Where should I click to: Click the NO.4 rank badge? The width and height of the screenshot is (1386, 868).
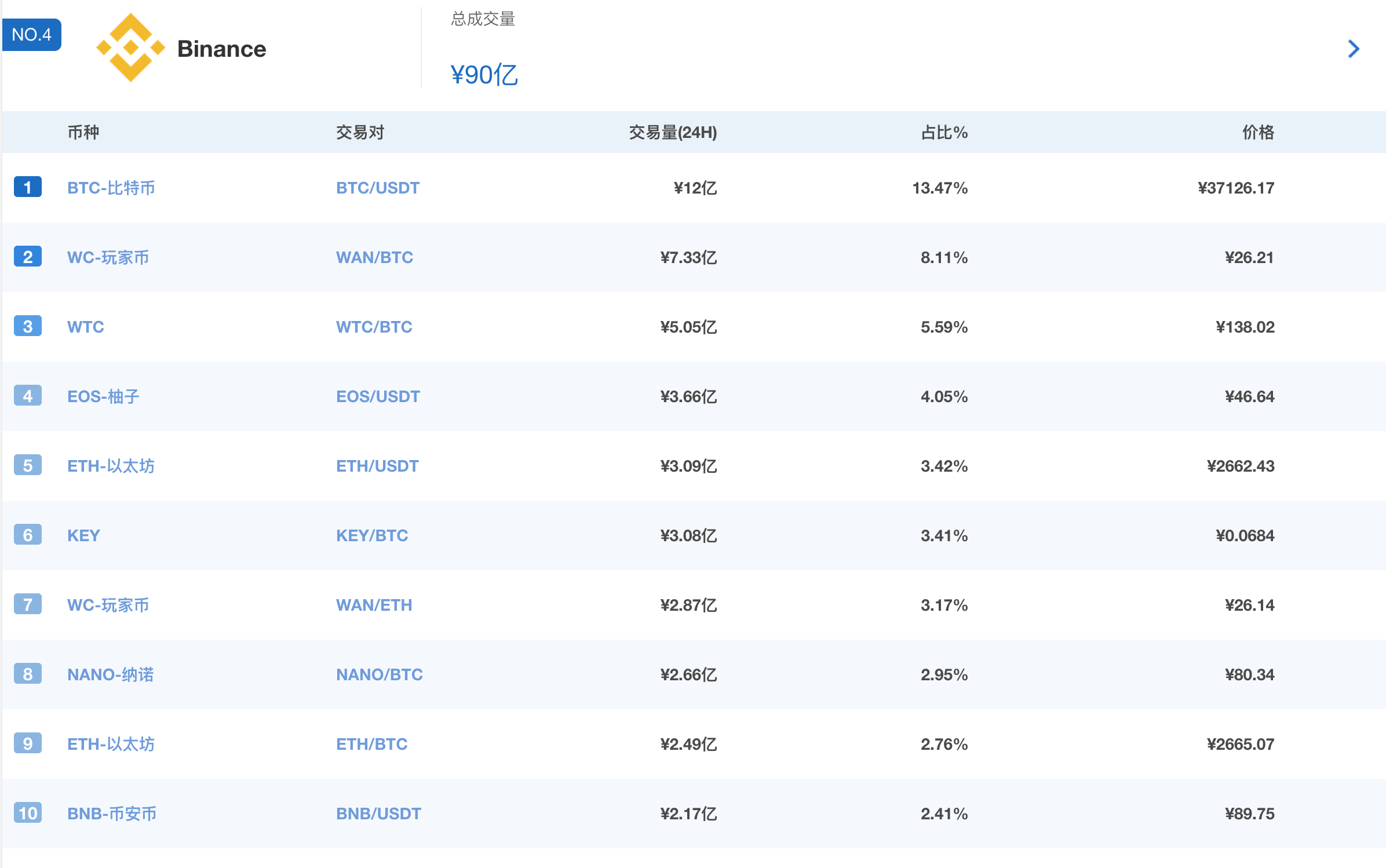pyautogui.click(x=32, y=35)
